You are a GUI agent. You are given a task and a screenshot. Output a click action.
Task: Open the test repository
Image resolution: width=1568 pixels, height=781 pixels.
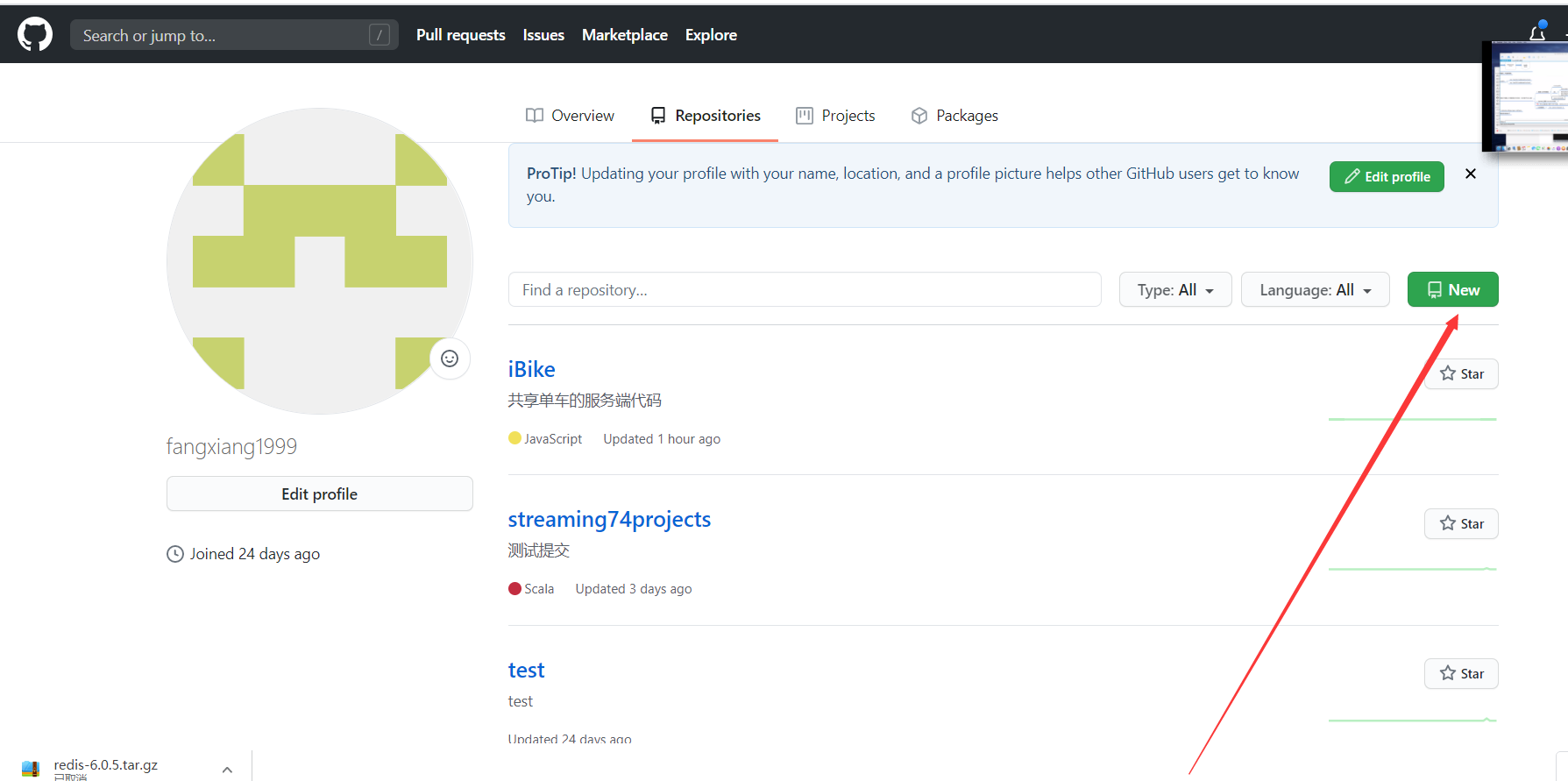(x=527, y=670)
